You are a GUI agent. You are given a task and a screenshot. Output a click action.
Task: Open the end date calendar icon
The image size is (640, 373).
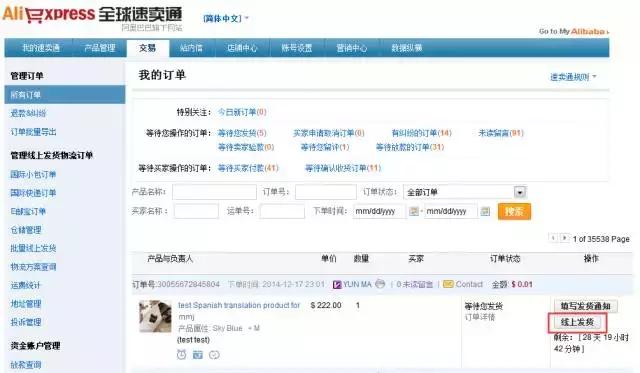[x=485, y=211]
